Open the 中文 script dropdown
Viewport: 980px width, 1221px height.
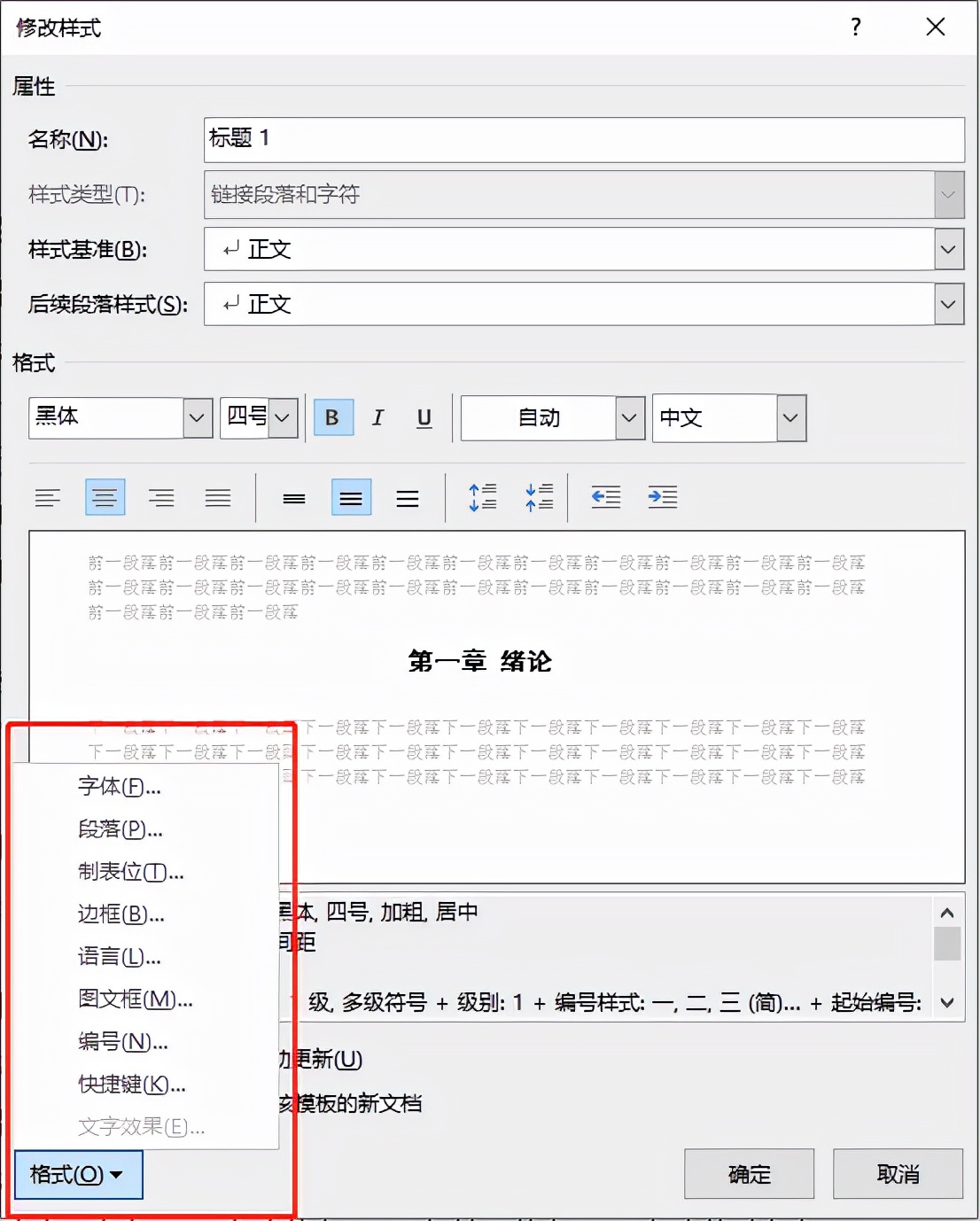click(x=791, y=417)
